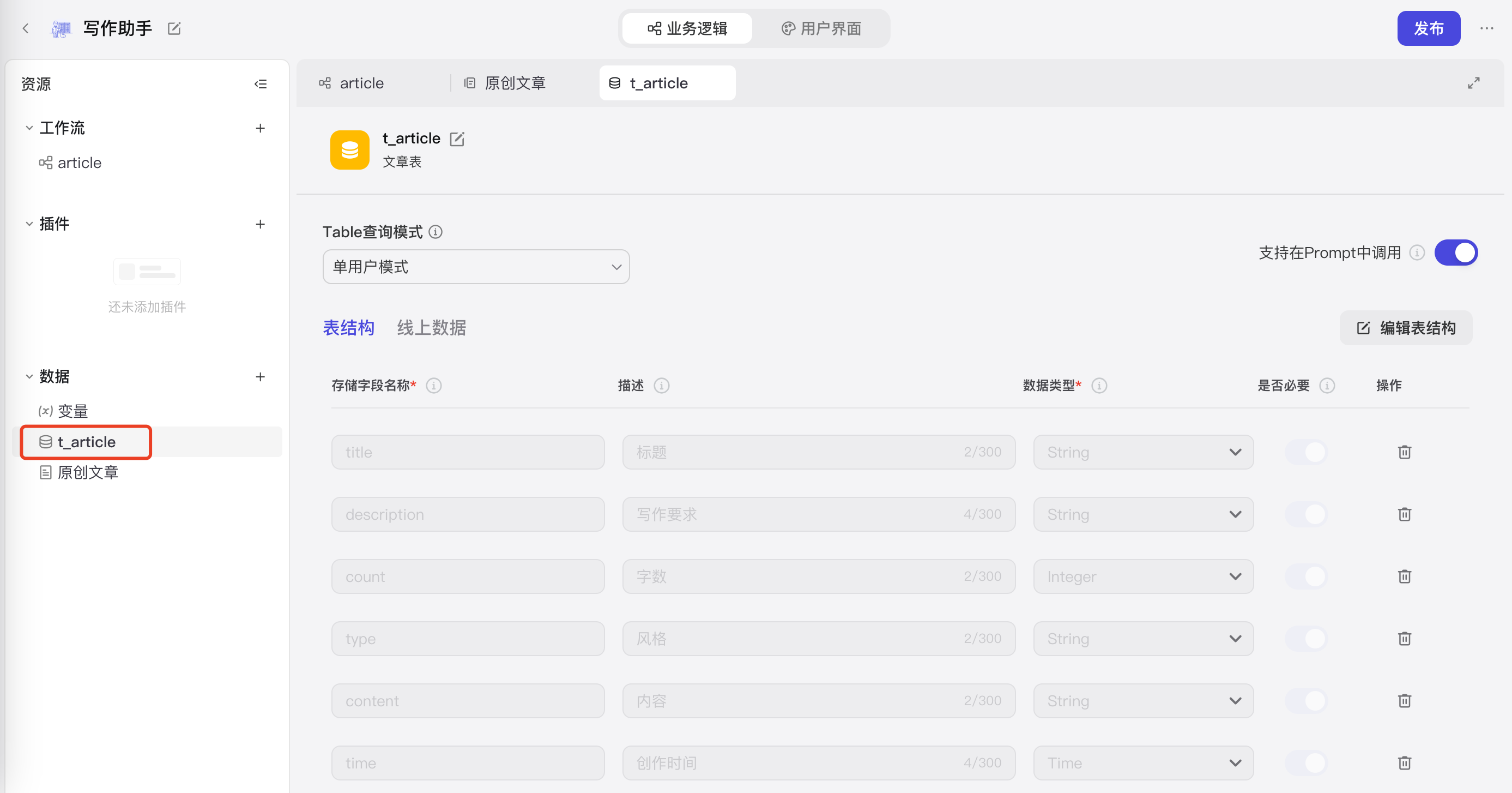Switch to the 线上数据 tab
Screen dimensions: 1512x793
click(431, 328)
